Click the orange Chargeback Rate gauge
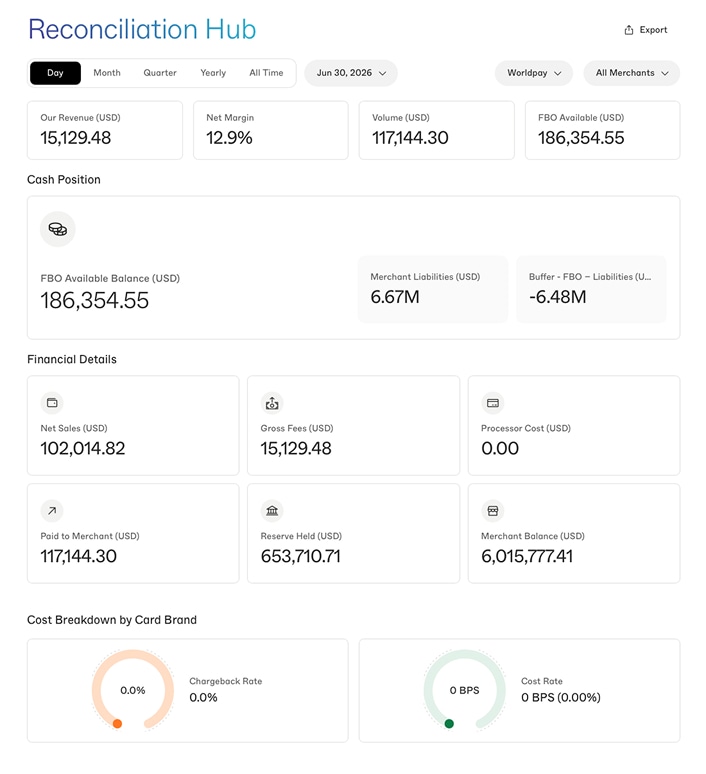This screenshot has height=774, width=706. click(x=133, y=690)
